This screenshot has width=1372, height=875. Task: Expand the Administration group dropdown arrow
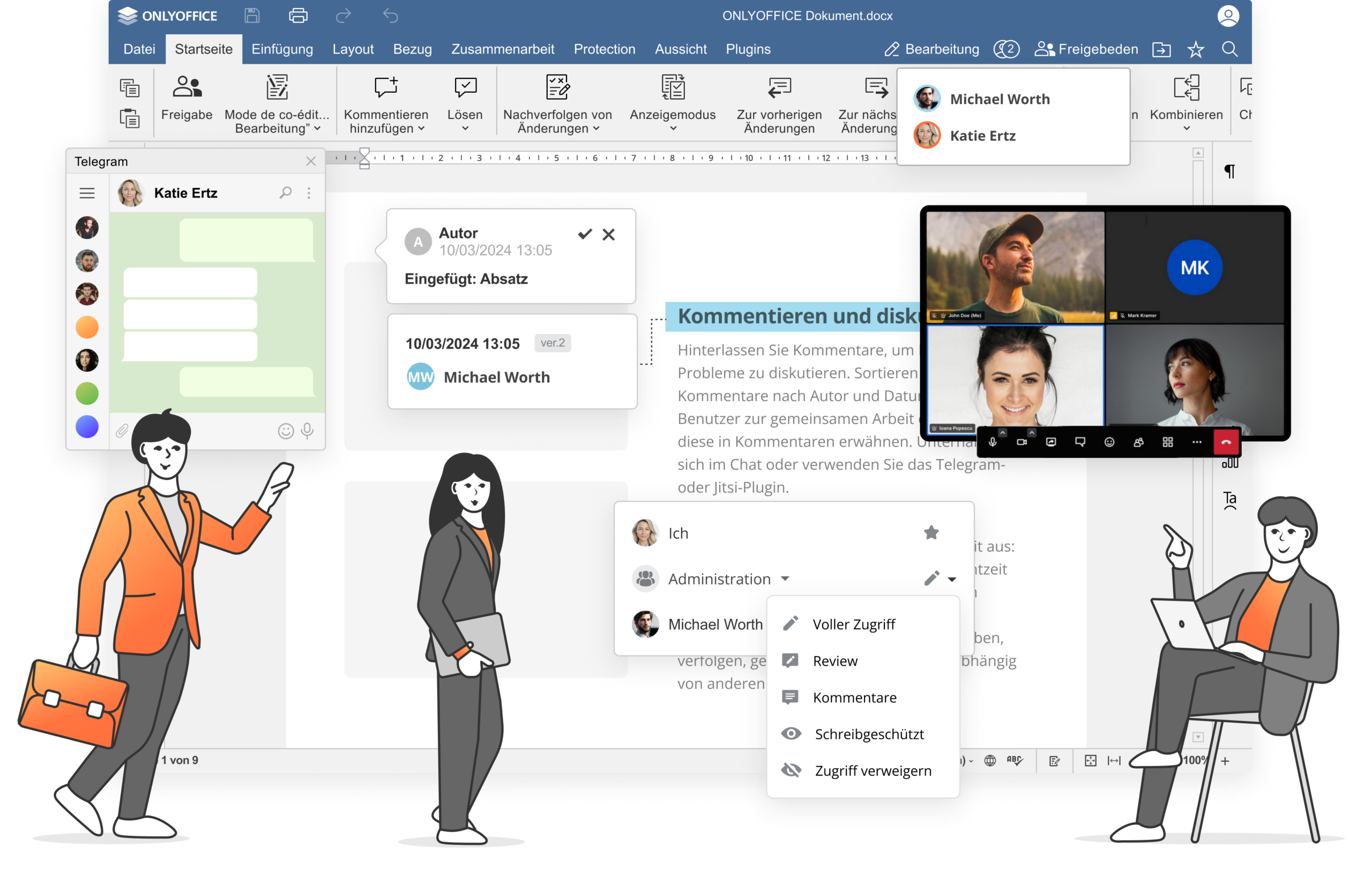tap(785, 579)
